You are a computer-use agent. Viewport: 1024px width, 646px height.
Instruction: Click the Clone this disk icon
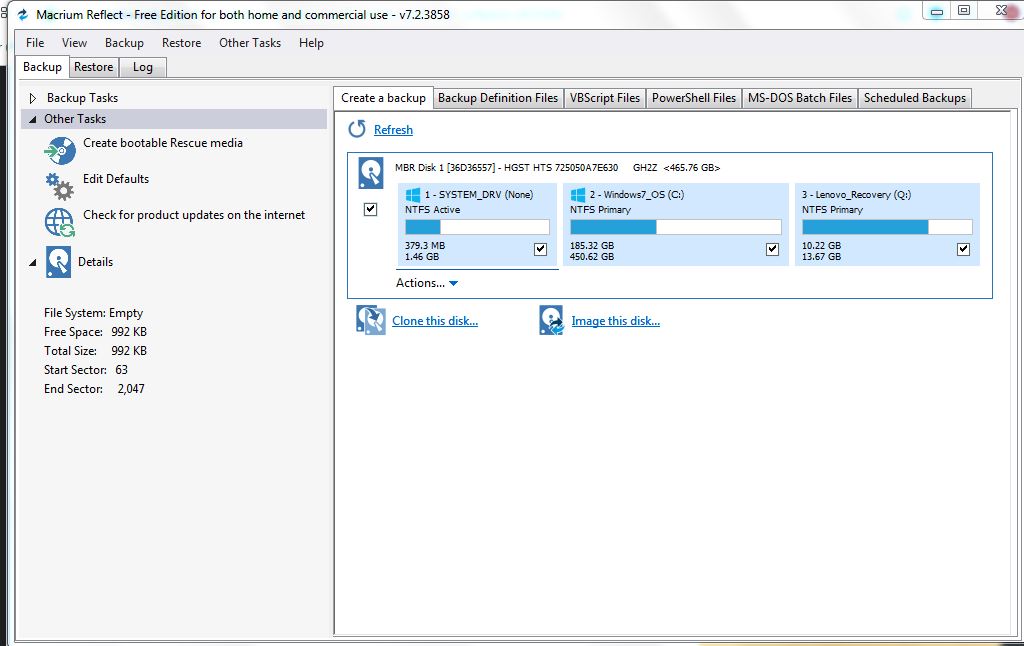pos(371,320)
